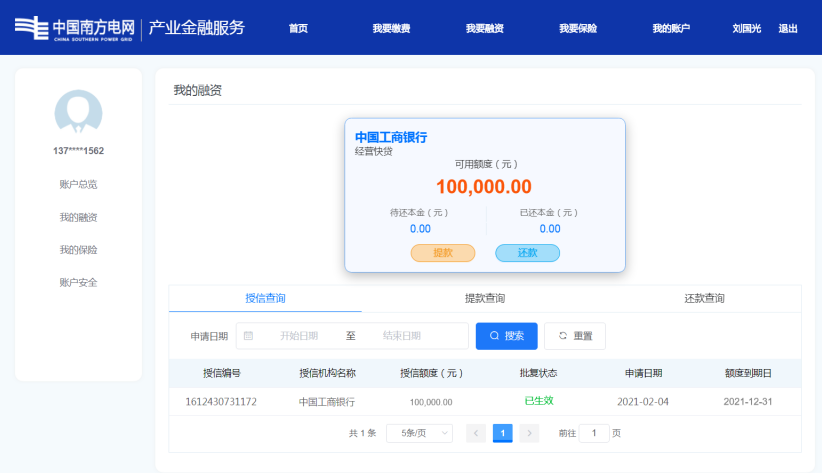The height and width of the screenshot is (473, 823).
Task: Click the China Southern Power Grid logo
Action: 75,28
